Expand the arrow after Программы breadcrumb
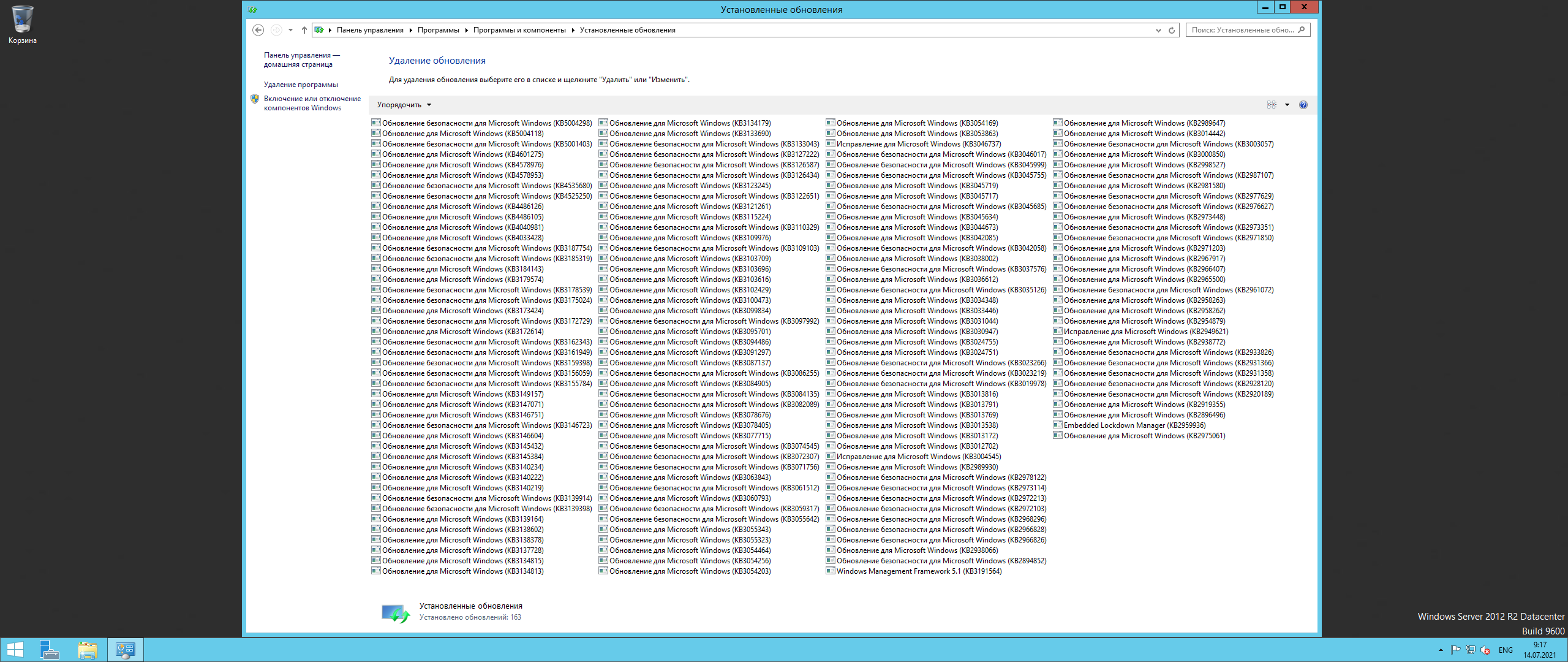Image resolution: width=1568 pixels, height=662 pixels. point(466,30)
